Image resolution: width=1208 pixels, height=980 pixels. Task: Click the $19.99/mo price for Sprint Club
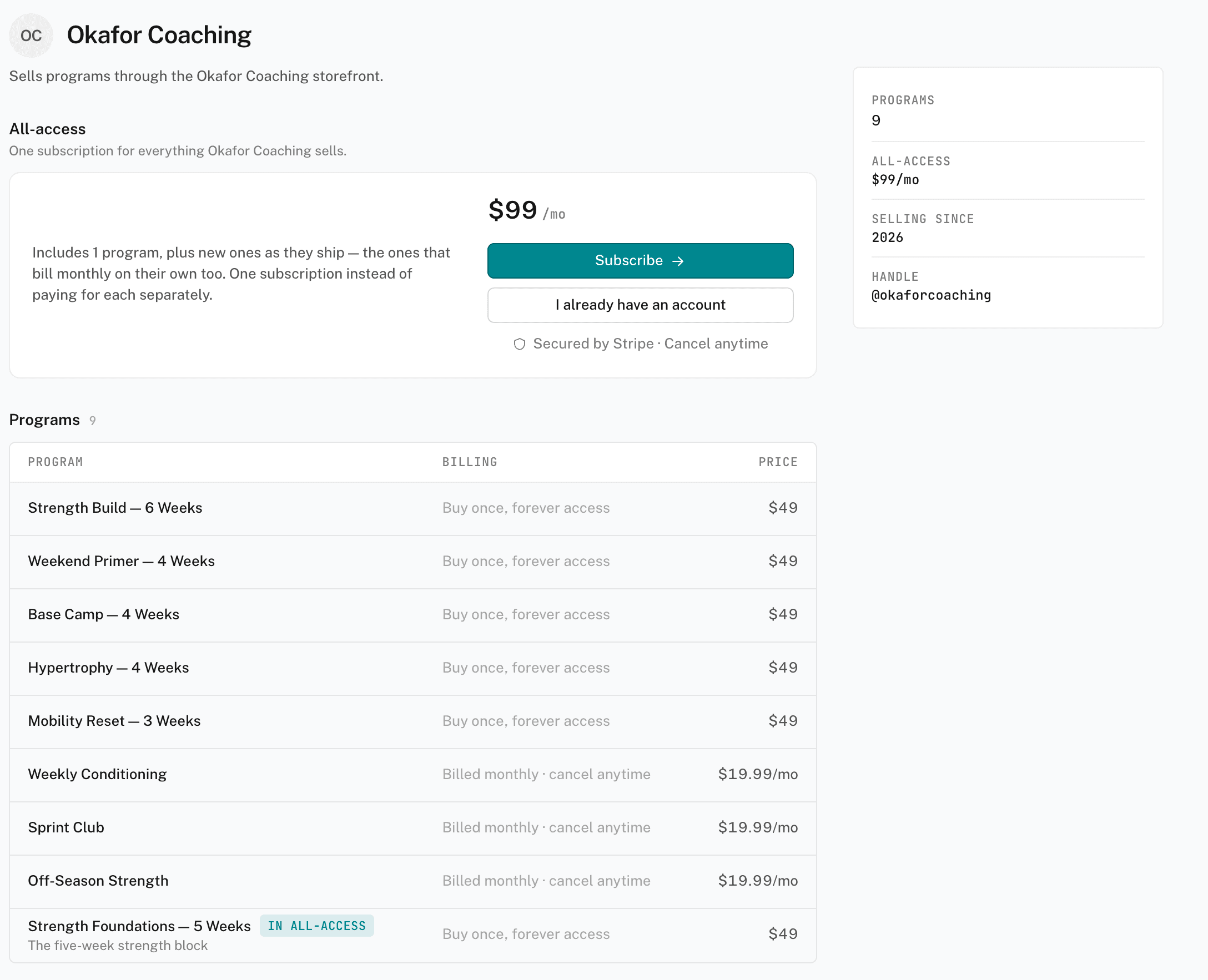757,827
